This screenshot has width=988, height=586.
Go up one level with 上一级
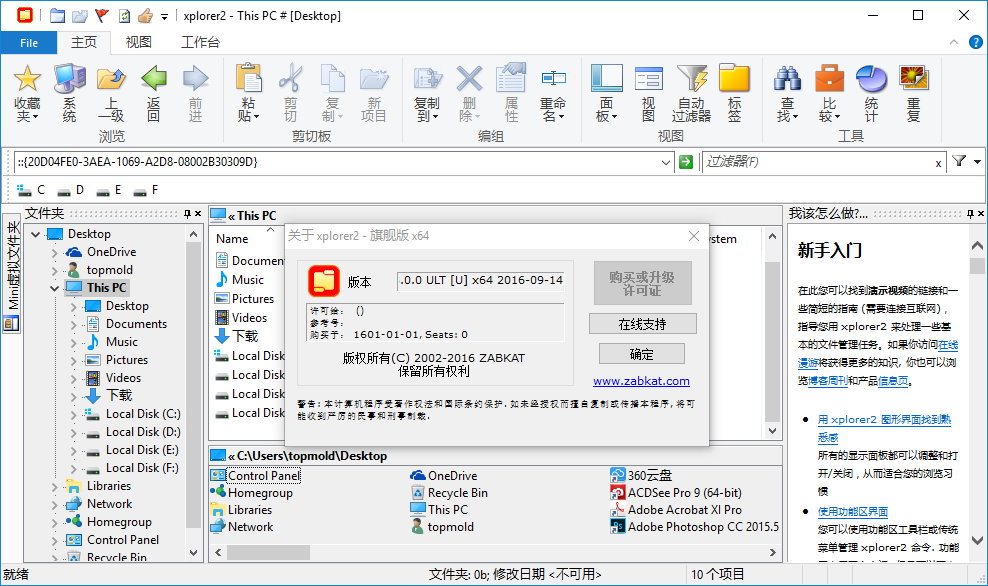click(111, 79)
